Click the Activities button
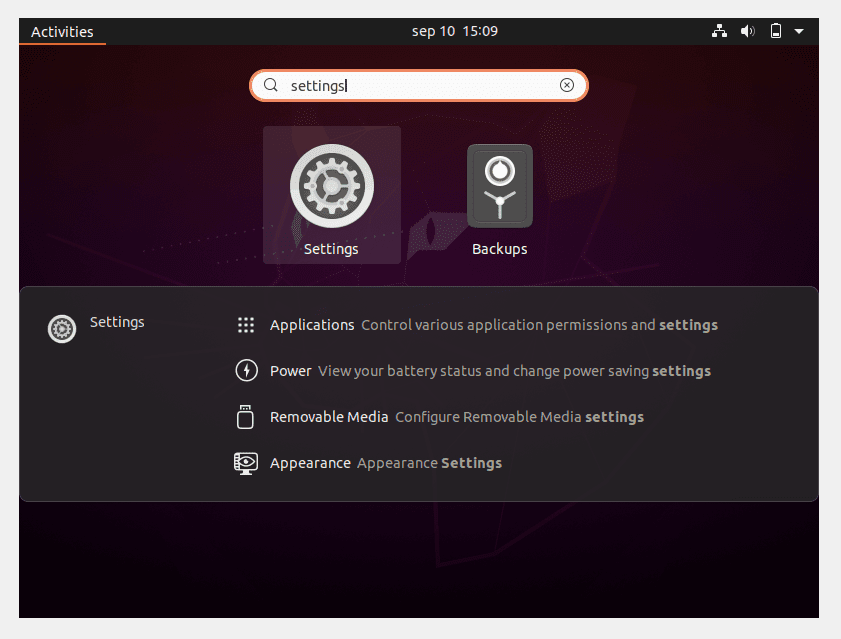This screenshot has width=841, height=639. tap(62, 31)
